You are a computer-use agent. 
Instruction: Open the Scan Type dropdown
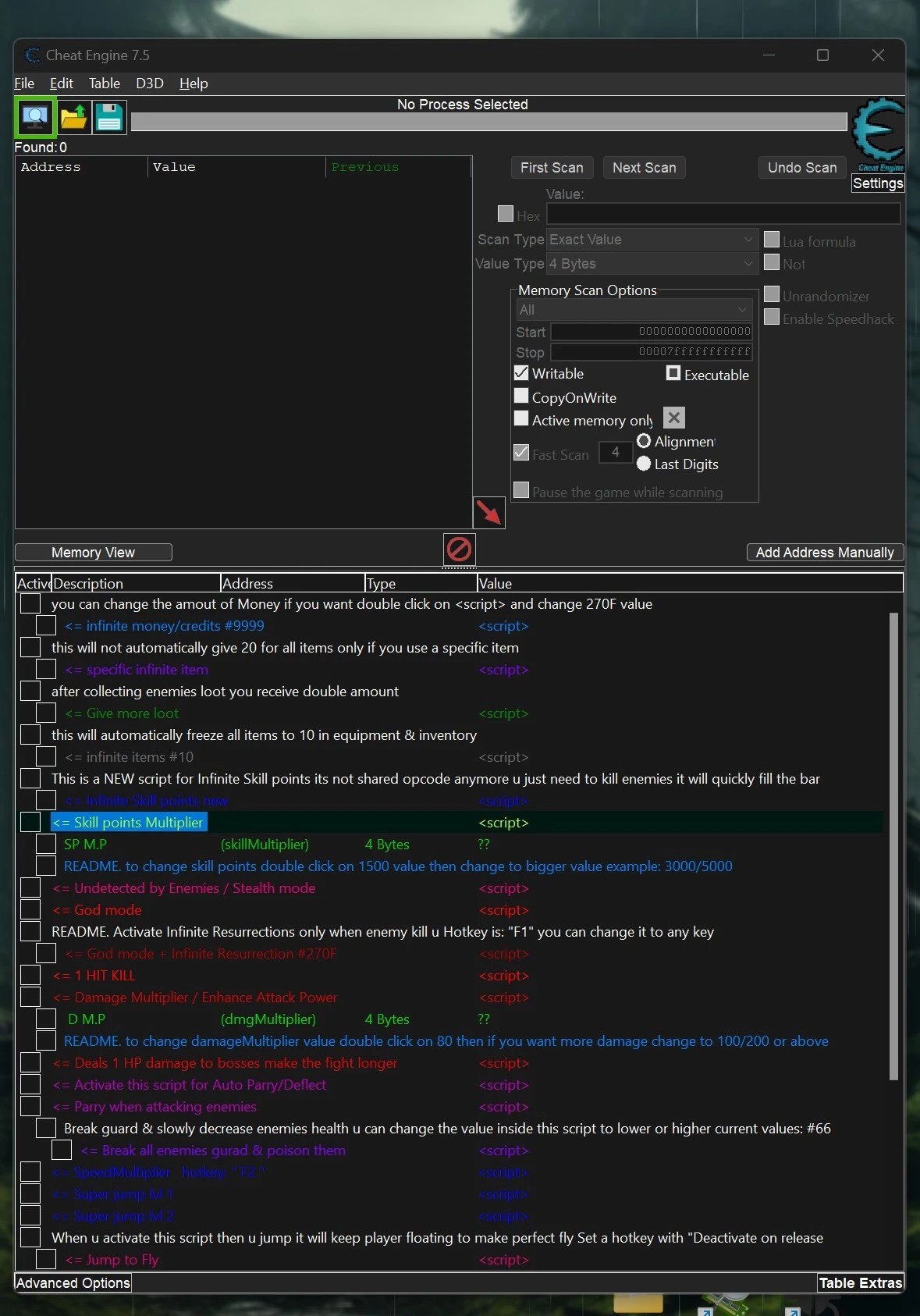(x=652, y=240)
